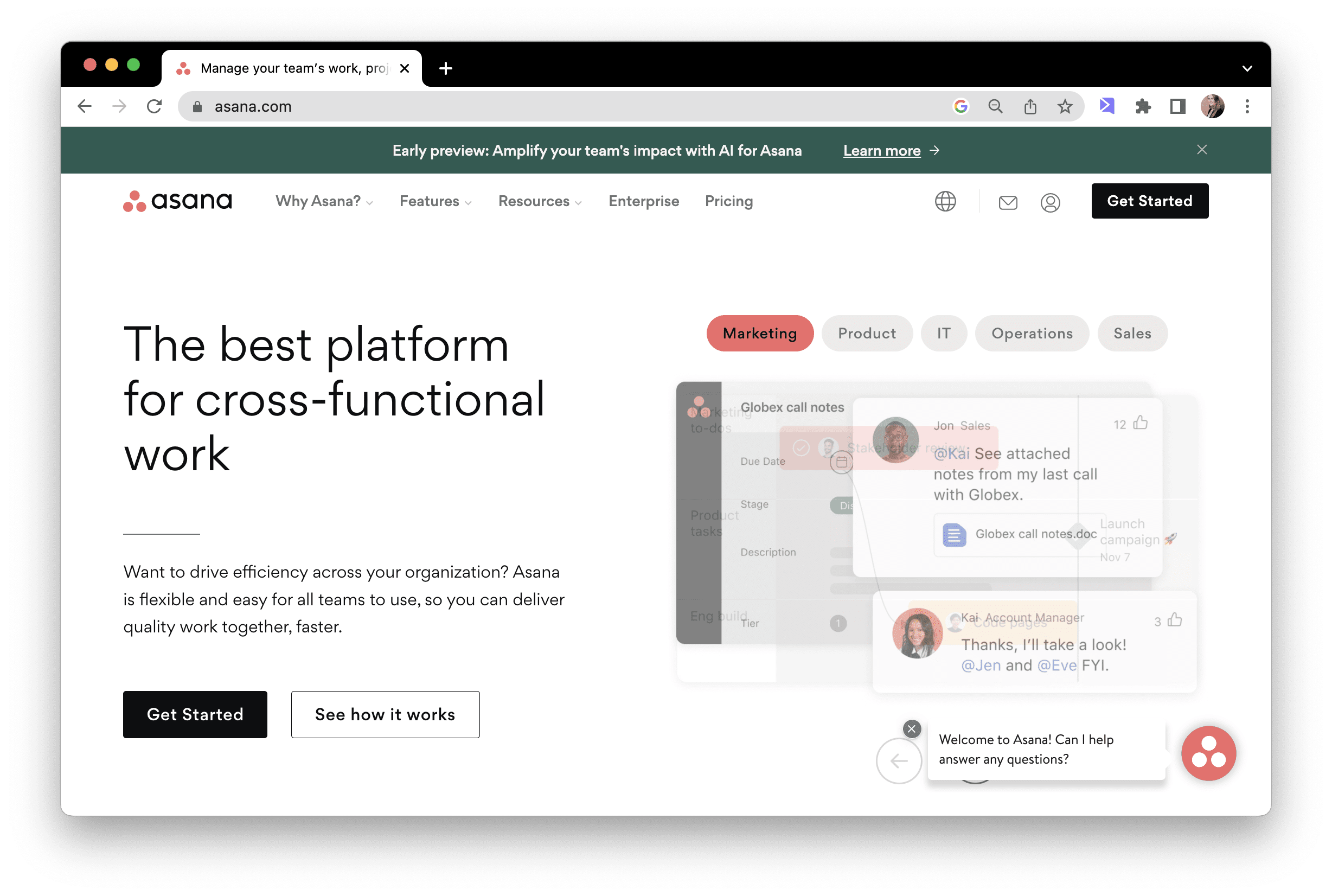Click the Globex call notes title
Viewport: 1332px width, 896px height.
[x=792, y=407]
